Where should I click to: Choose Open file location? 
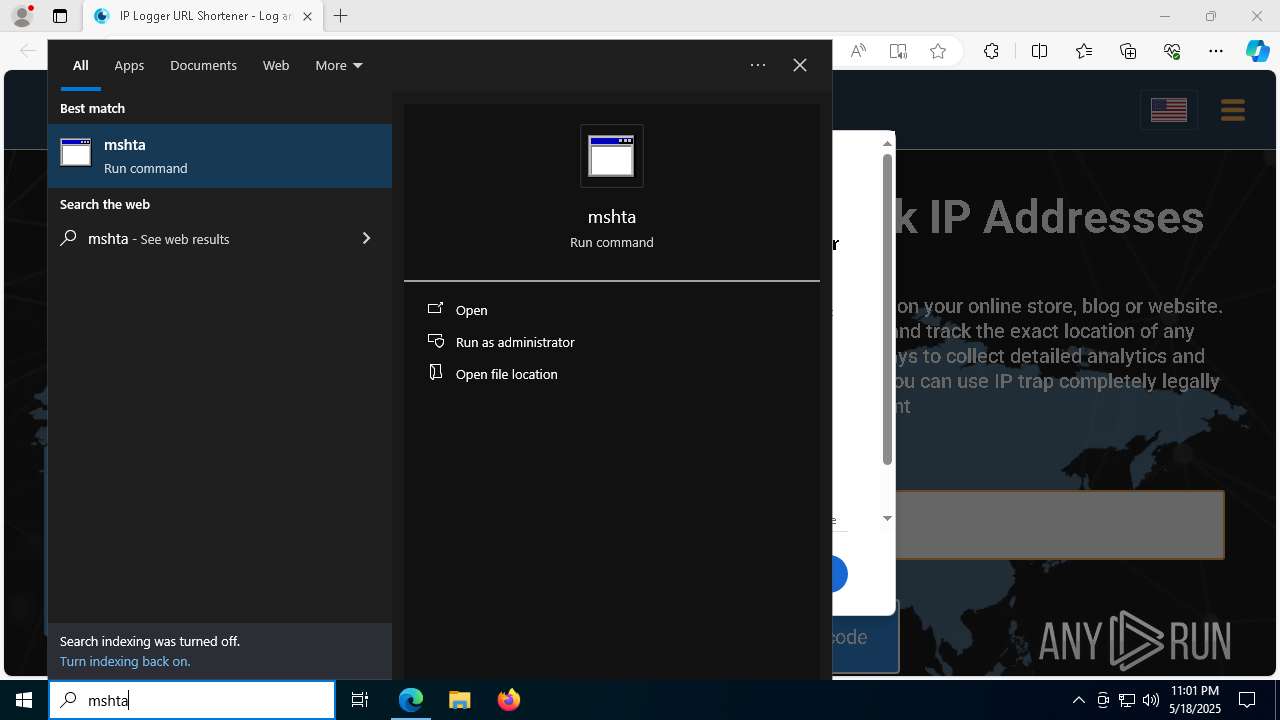coord(506,374)
